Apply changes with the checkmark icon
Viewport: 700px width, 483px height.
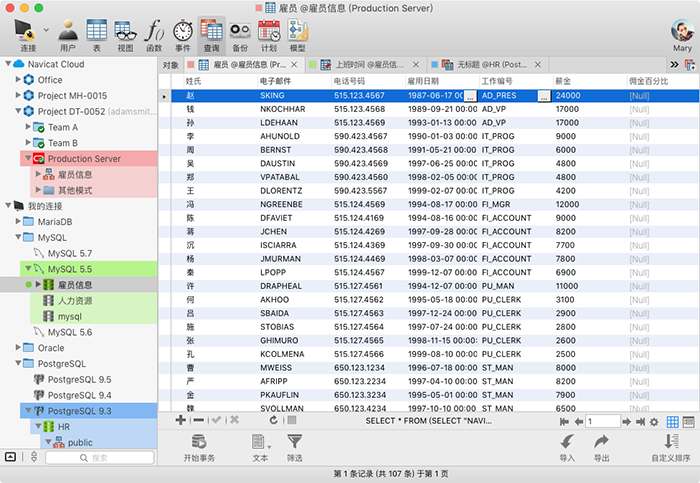click(x=217, y=420)
